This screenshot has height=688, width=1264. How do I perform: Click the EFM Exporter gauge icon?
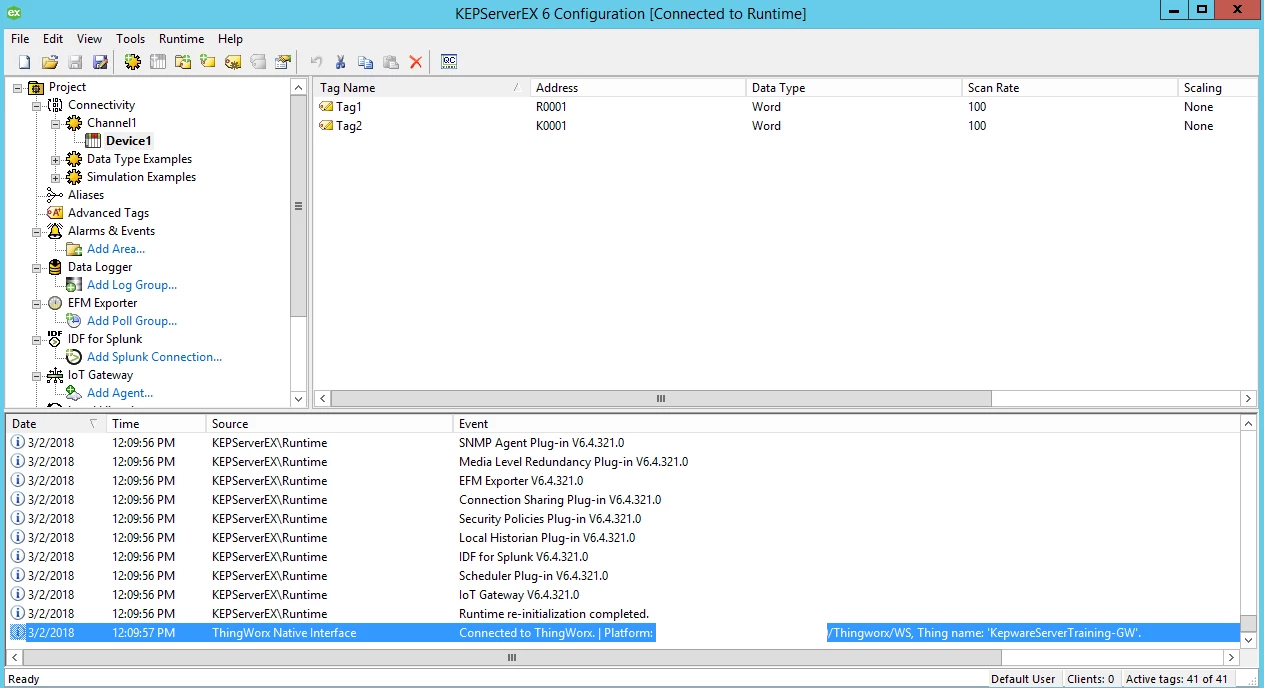55,303
